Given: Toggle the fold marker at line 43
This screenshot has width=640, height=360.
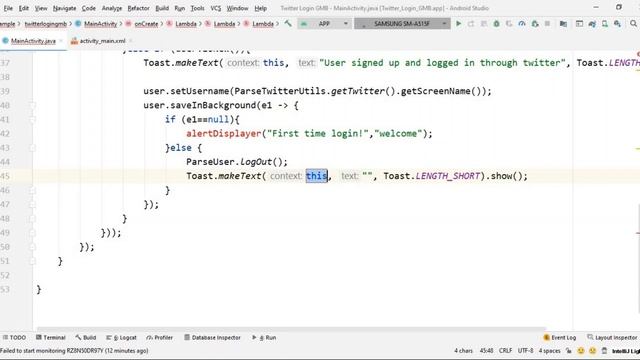Looking at the screenshot, I should point(33,148).
